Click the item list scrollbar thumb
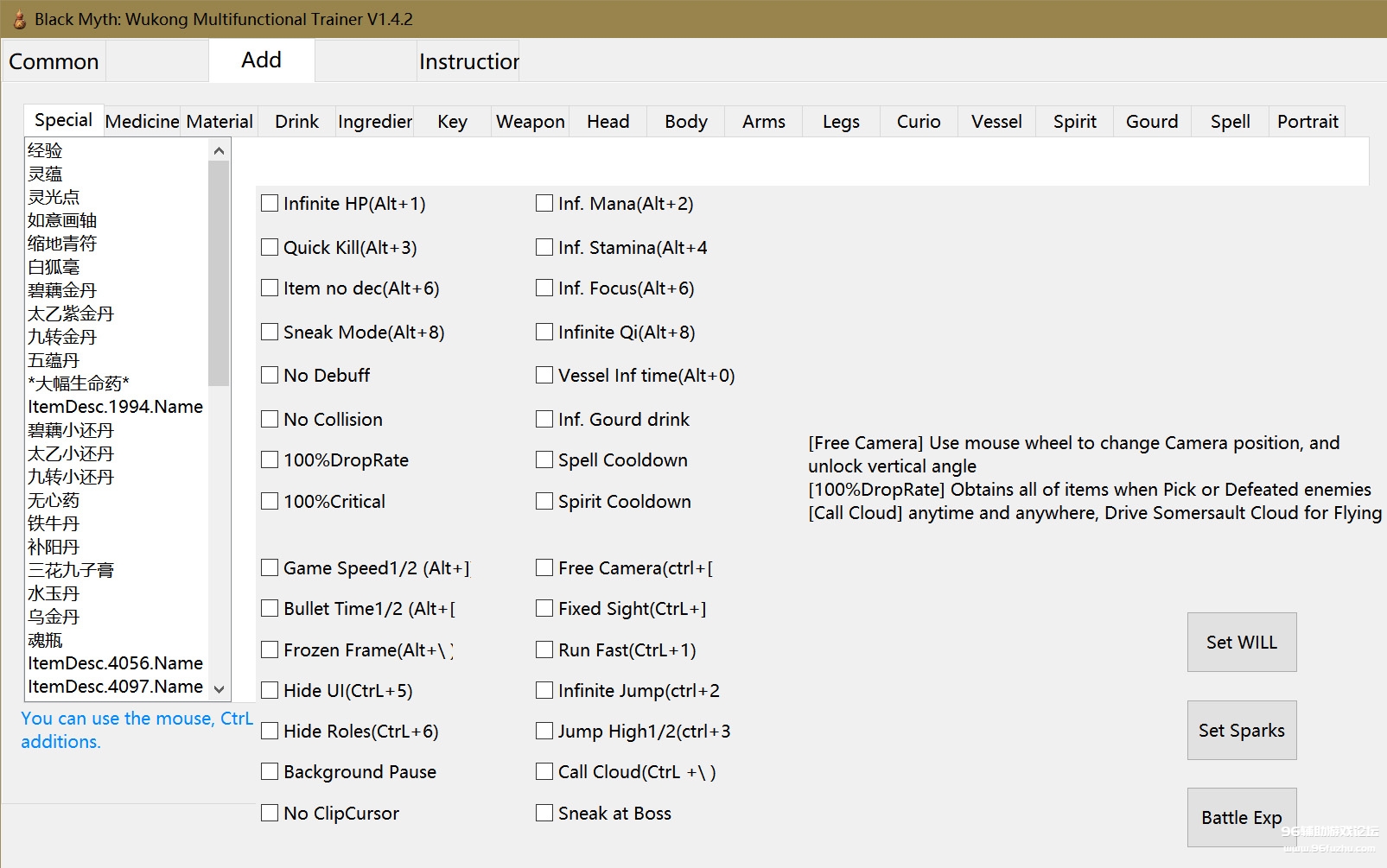The height and width of the screenshot is (868, 1387). click(219, 272)
